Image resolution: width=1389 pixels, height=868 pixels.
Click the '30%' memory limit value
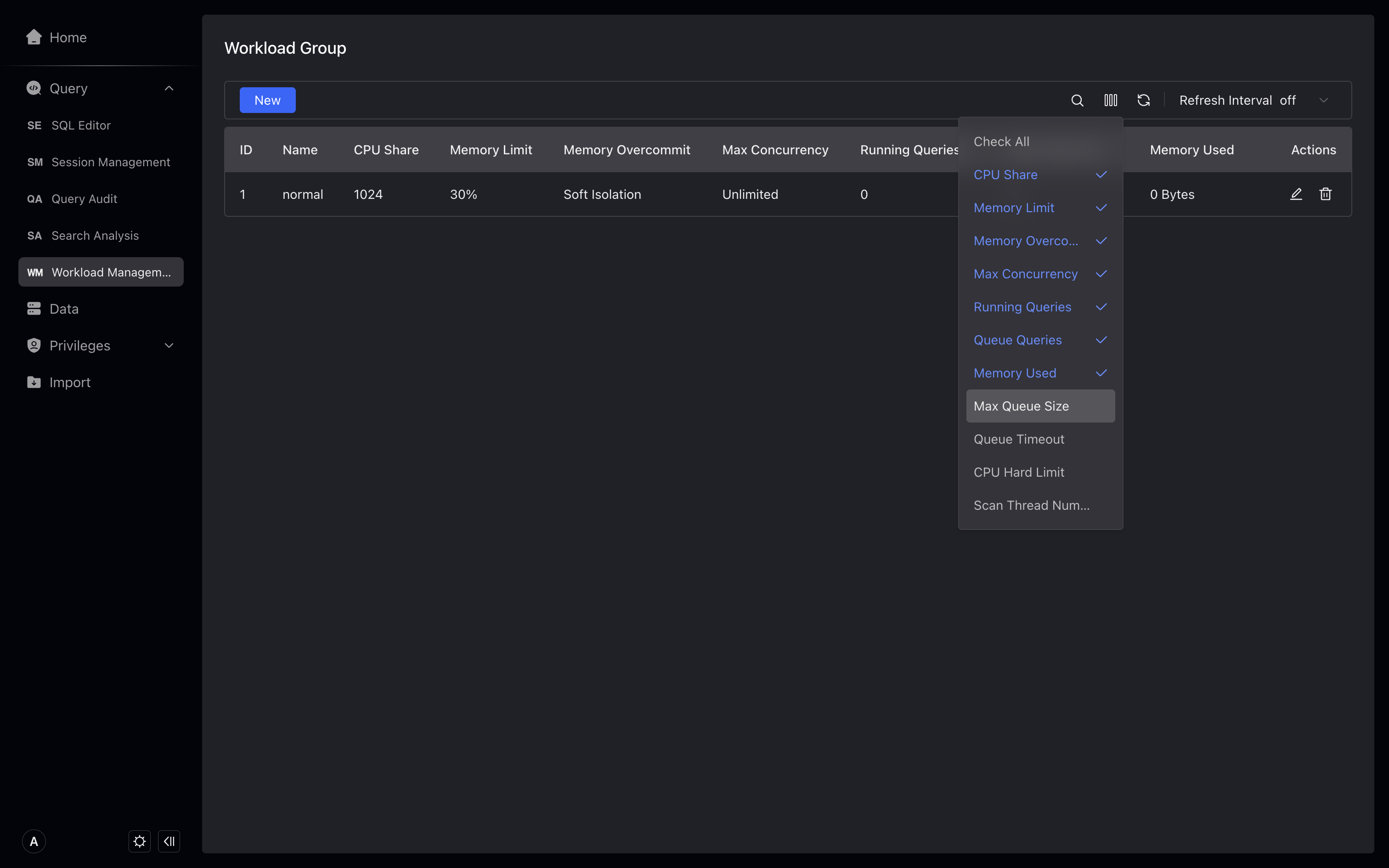point(463,195)
